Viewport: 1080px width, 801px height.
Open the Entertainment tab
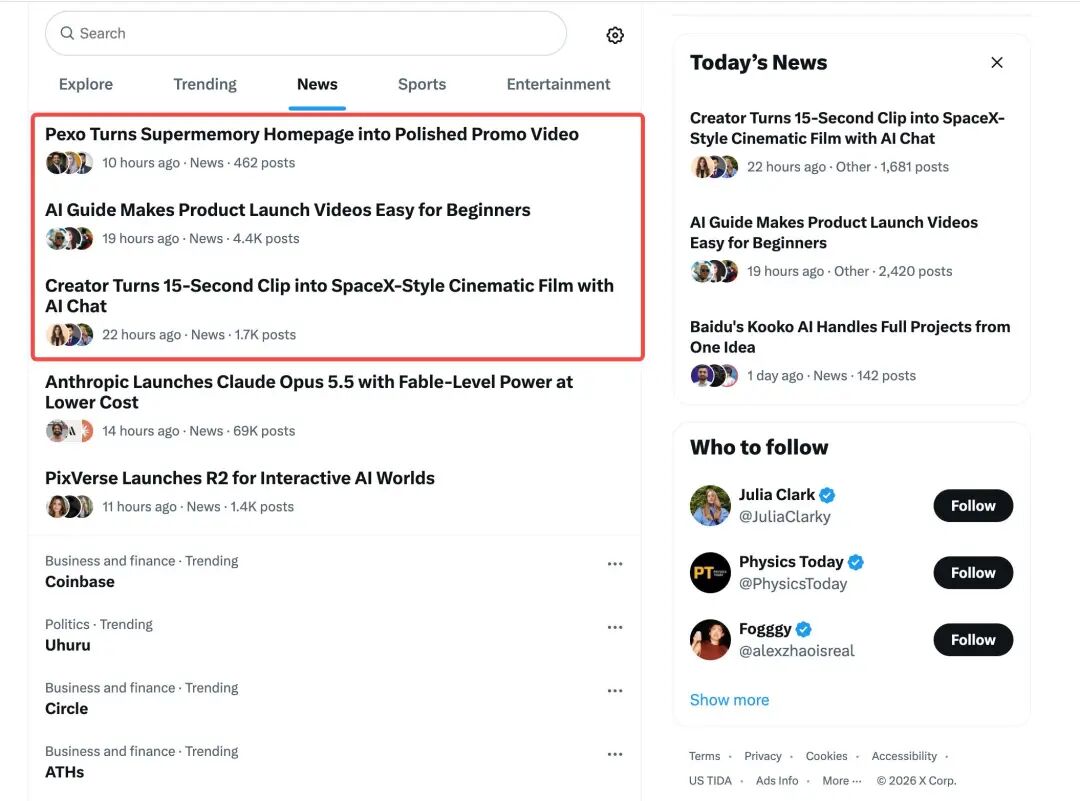pos(559,84)
